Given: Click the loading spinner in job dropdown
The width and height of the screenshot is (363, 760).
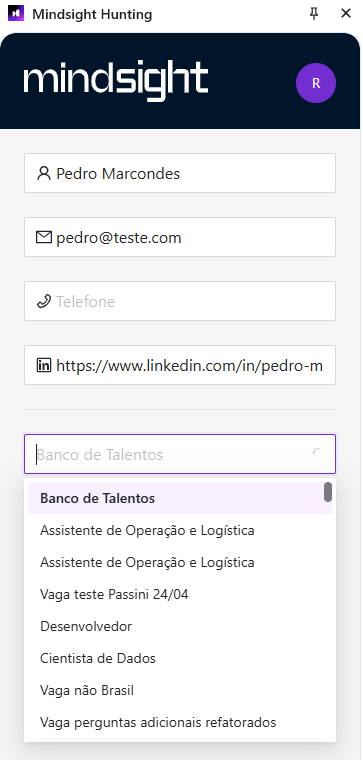Looking at the screenshot, I should (x=317, y=454).
